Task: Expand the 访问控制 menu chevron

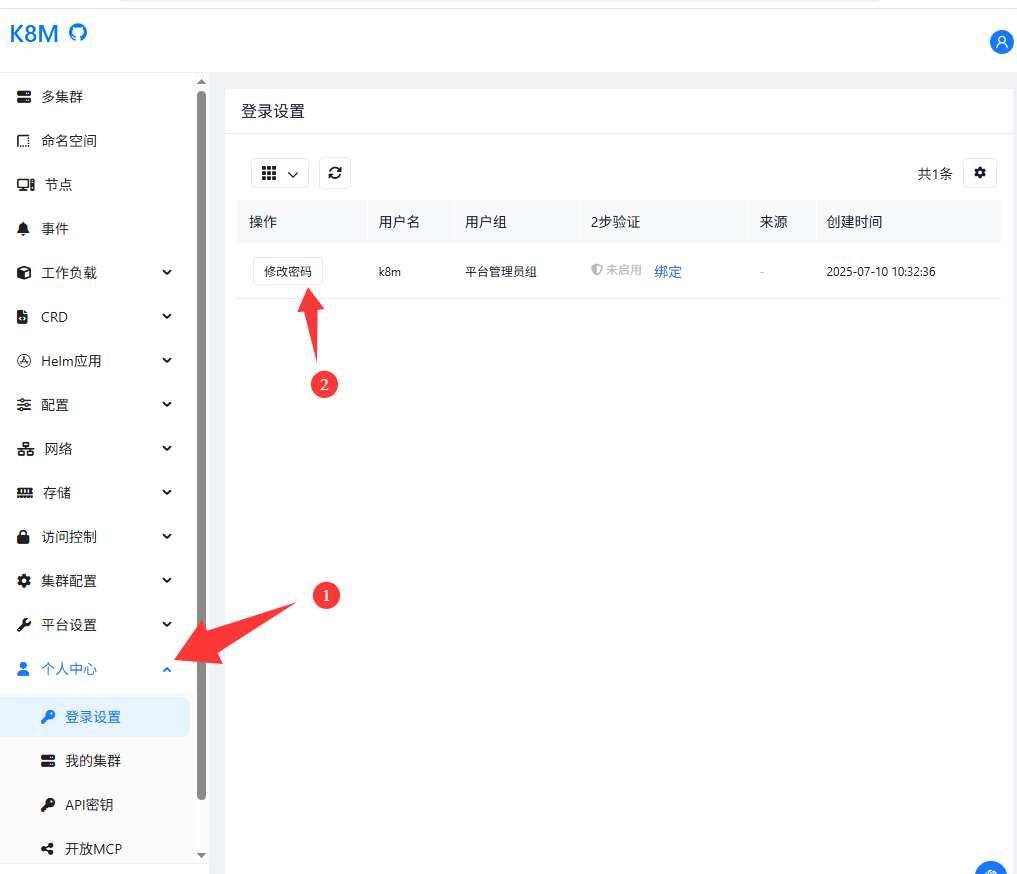Action: pyautogui.click(x=167, y=536)
